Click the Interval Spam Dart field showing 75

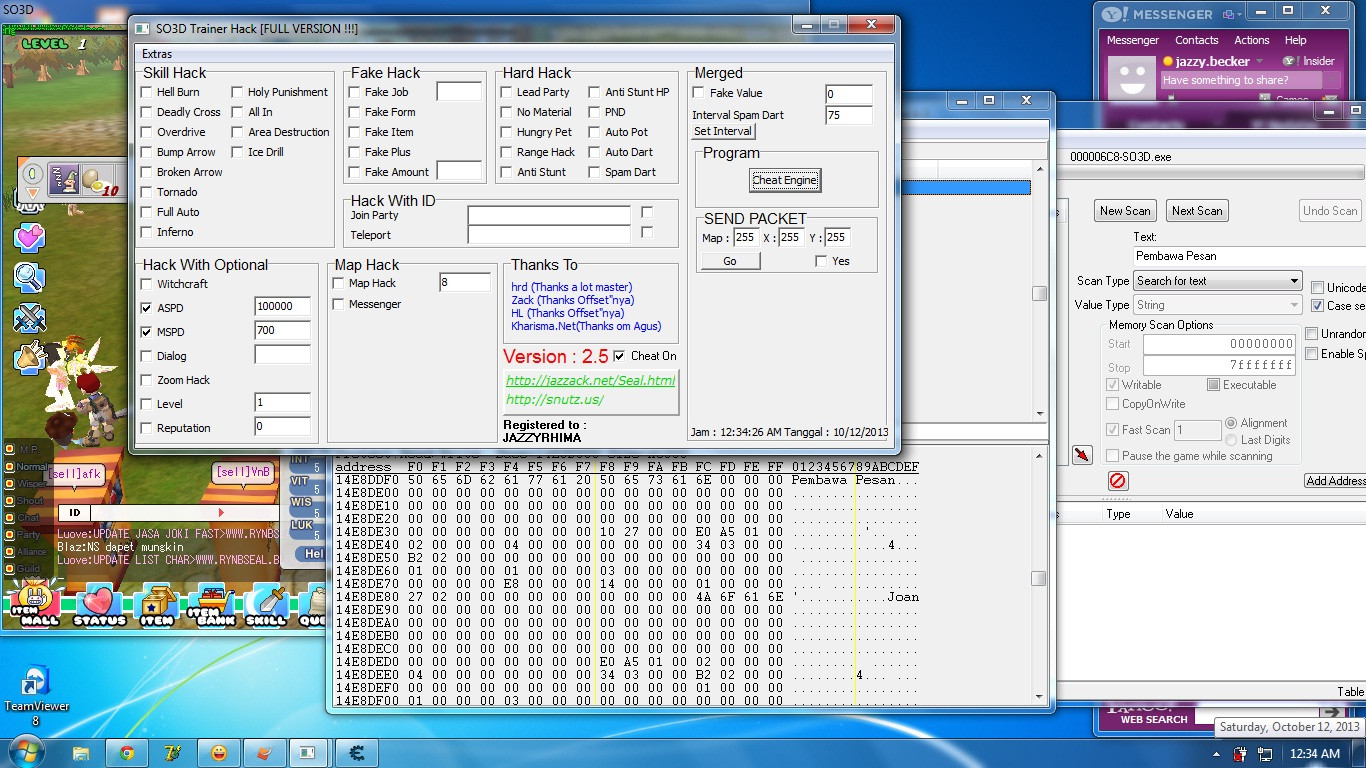point(849,115)
